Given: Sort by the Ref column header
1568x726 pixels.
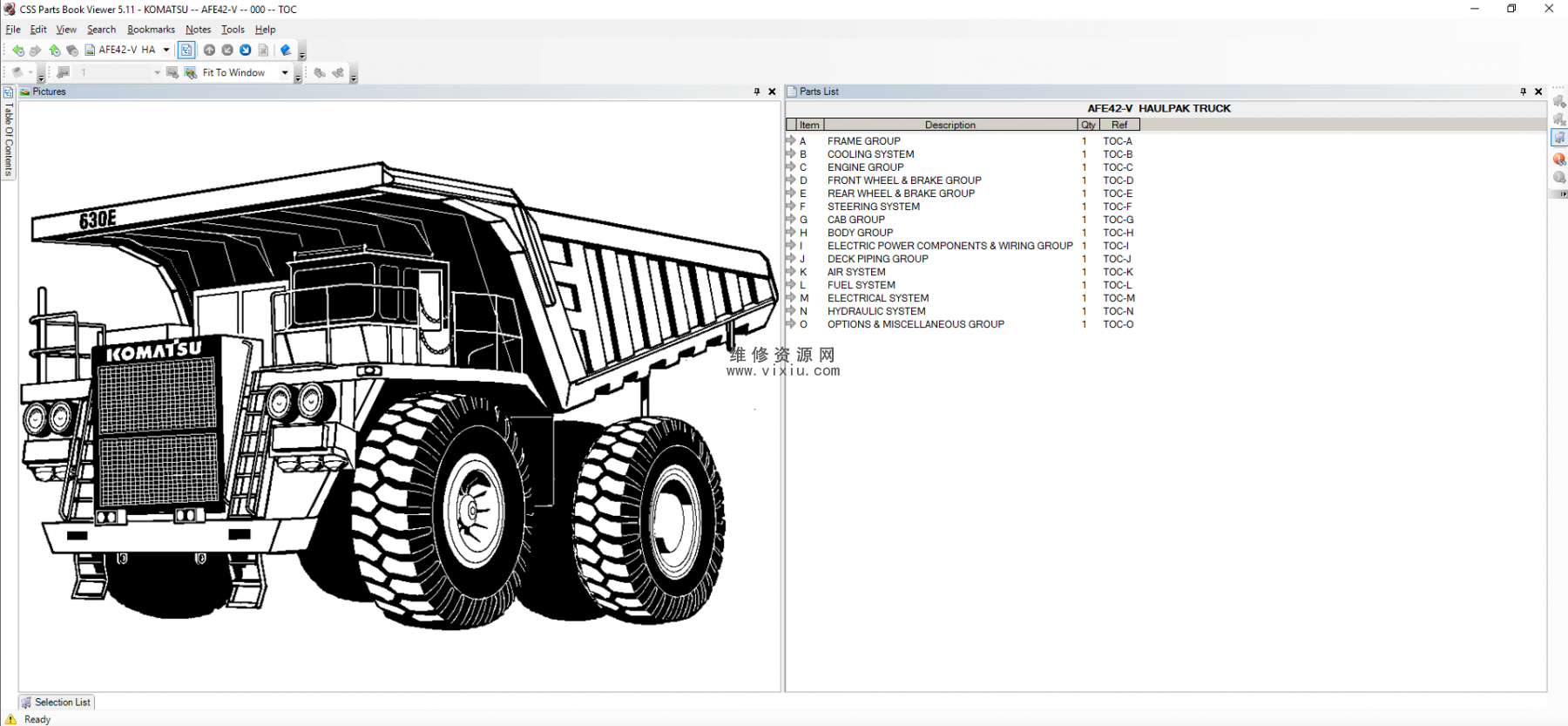Looking at the screenshot, I should tap(1119, 126).
